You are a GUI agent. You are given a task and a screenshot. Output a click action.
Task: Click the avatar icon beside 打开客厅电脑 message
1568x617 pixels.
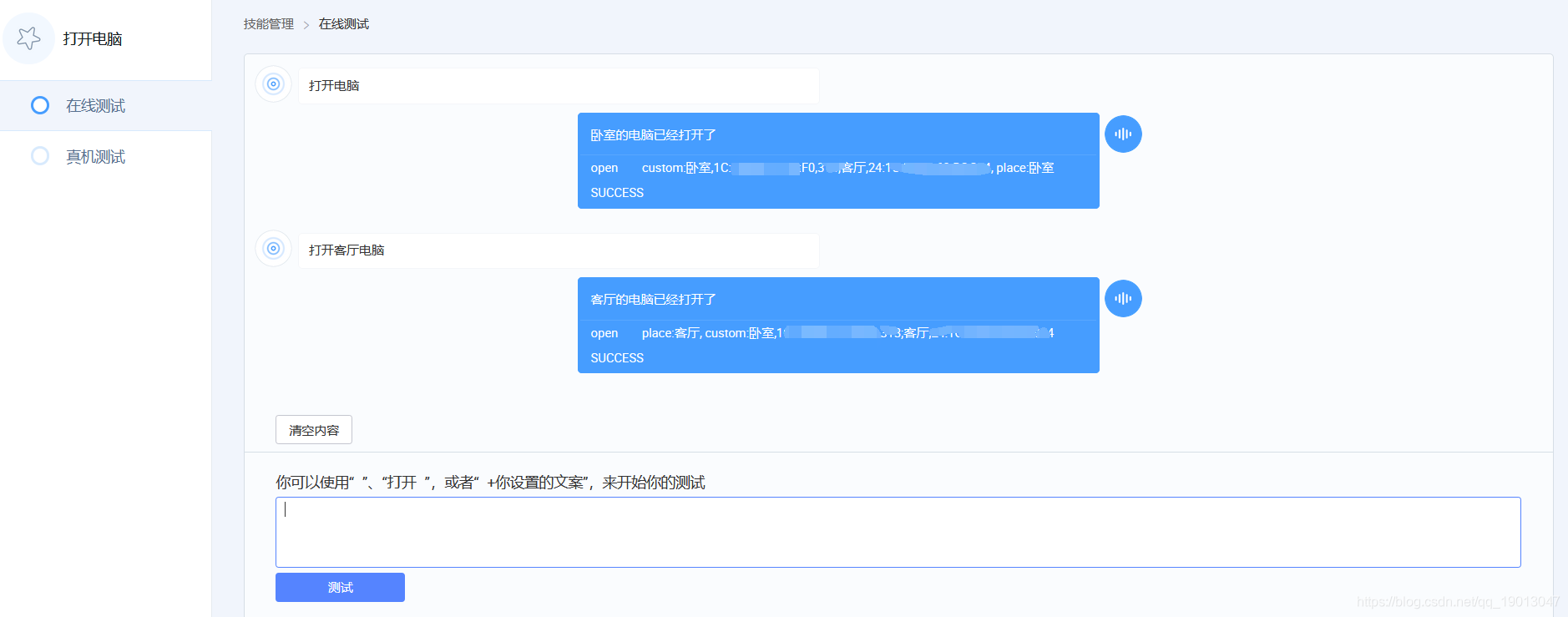(x=273, y=248)
